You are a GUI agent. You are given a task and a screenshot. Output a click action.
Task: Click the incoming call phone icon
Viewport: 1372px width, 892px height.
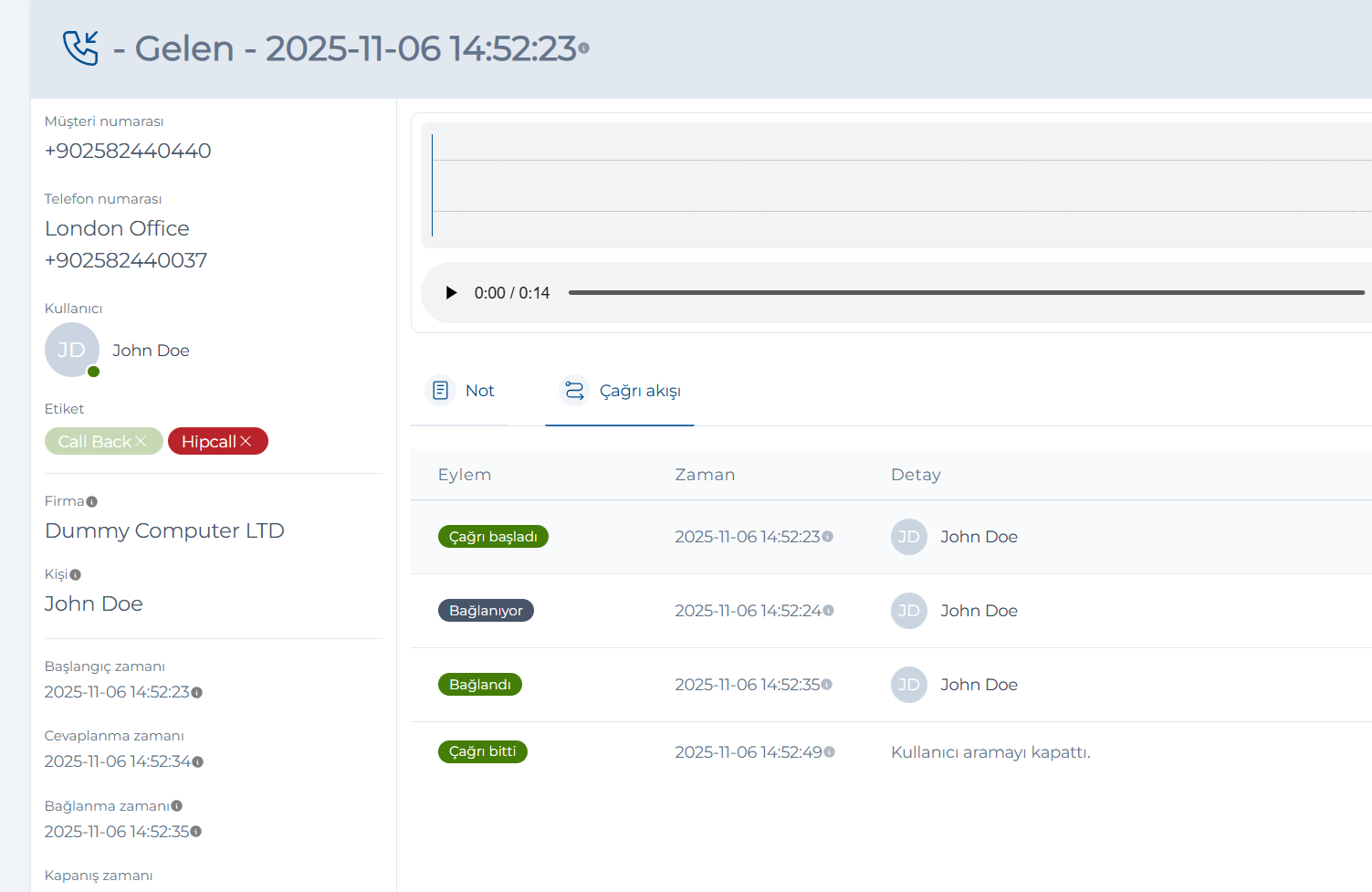(80, 48)
